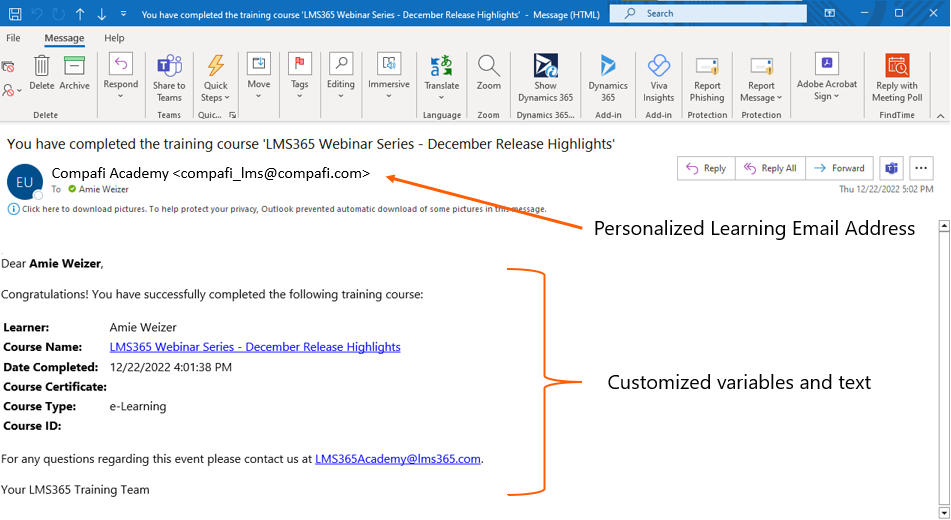This screenshot has width=951, height=520.
Task: Click the download pictures info bar
Action: tap(280, 209)
